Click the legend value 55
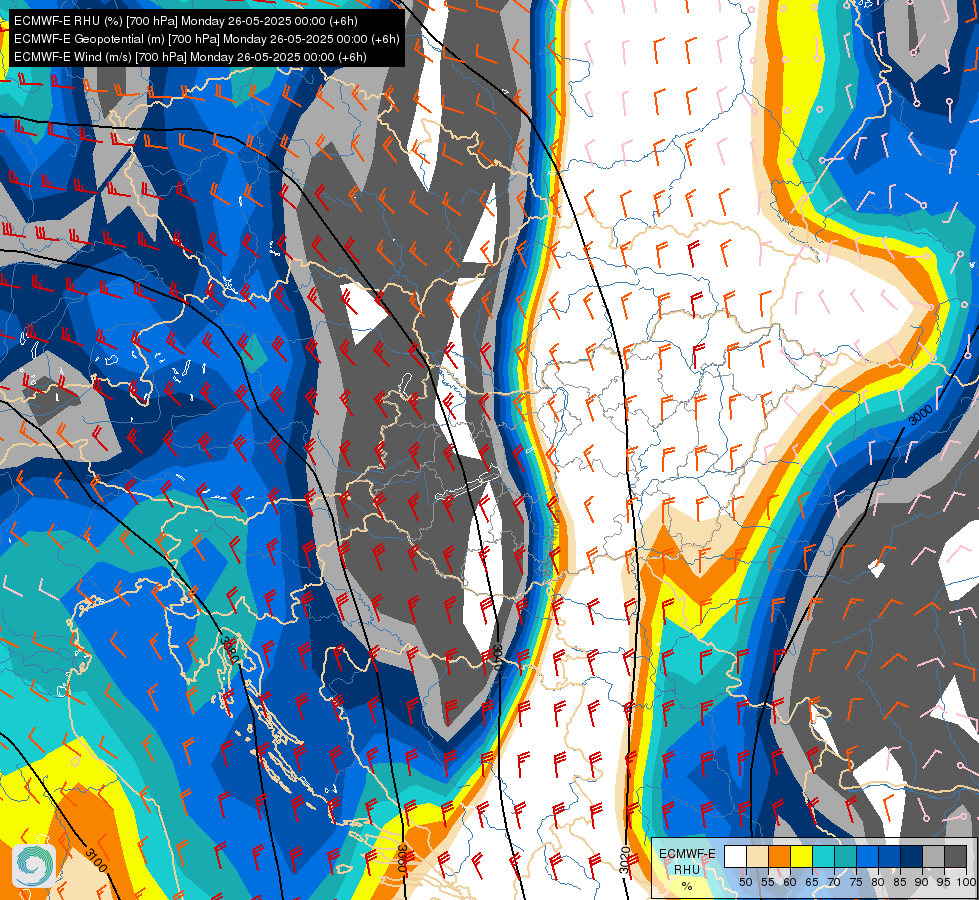Viewport: 979px width, 900px height. (767, 882)
